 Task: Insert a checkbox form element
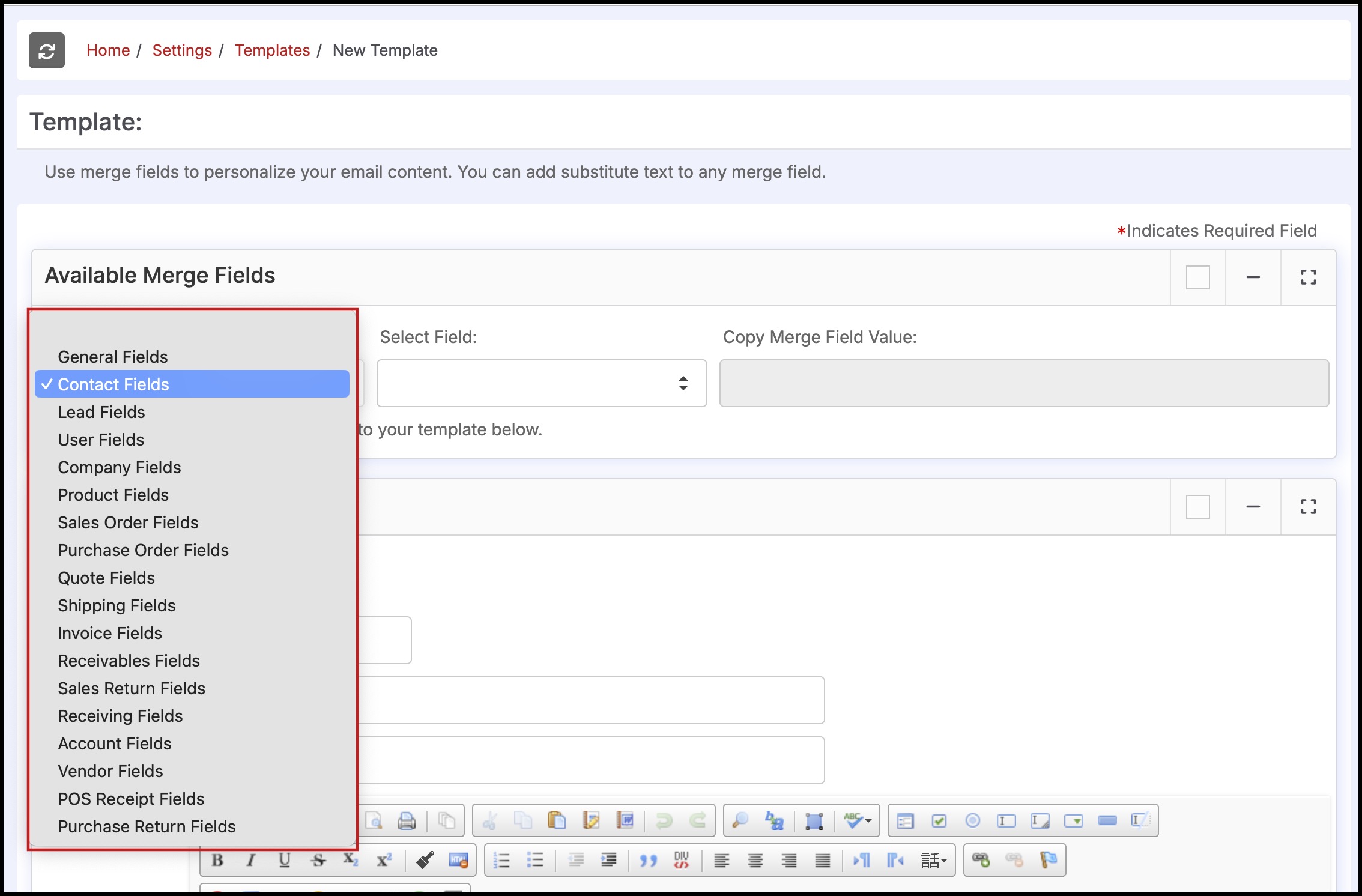point(939,820)
